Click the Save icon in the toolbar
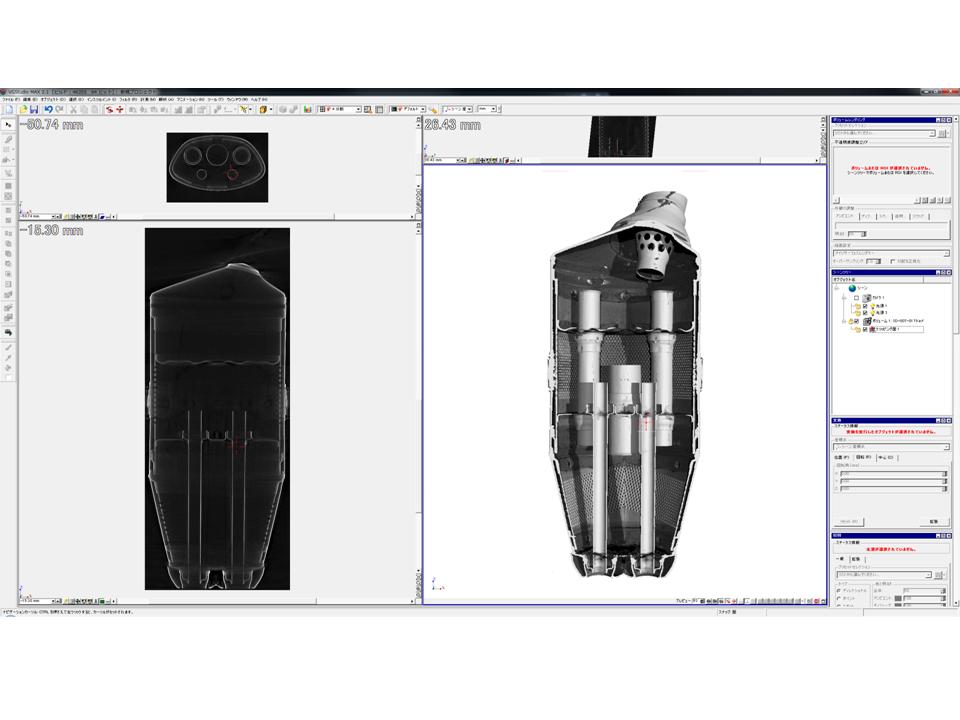The height and width of the screenshot is (720, 960). (x=33, y=109)
